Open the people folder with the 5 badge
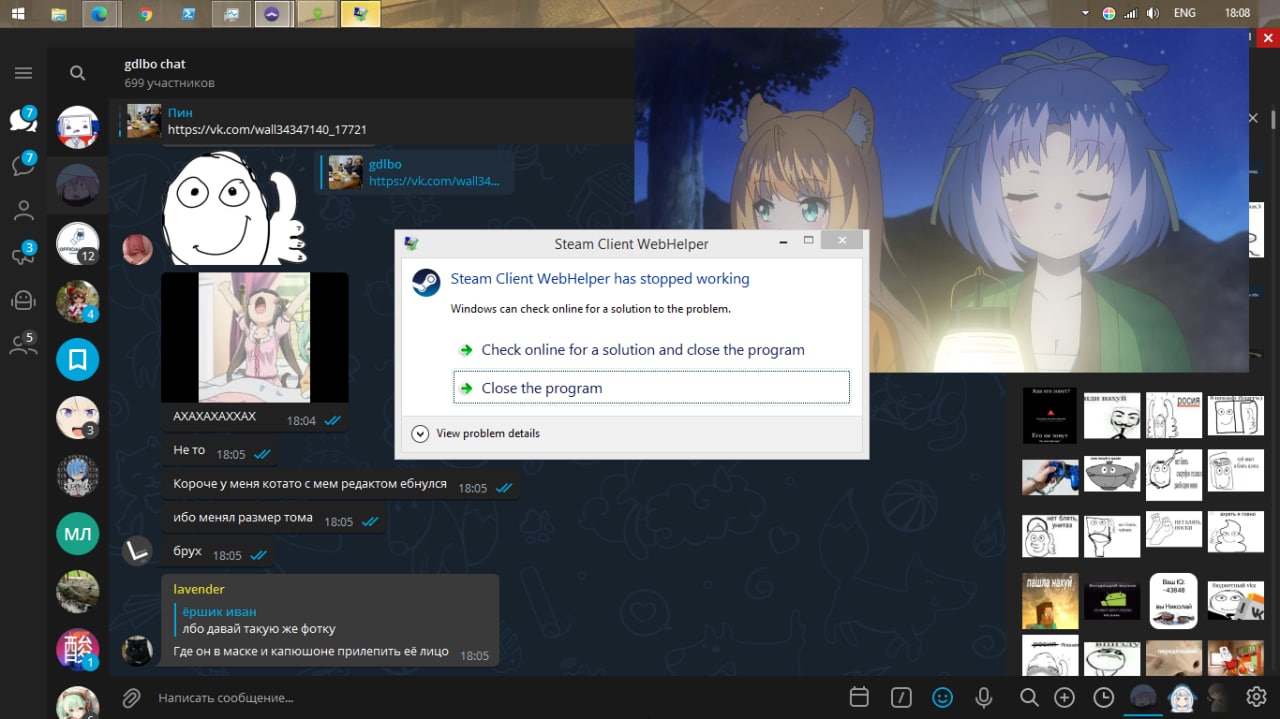Screen dimensions: 1280x719 pyautogui.click(x=23, y=345)
